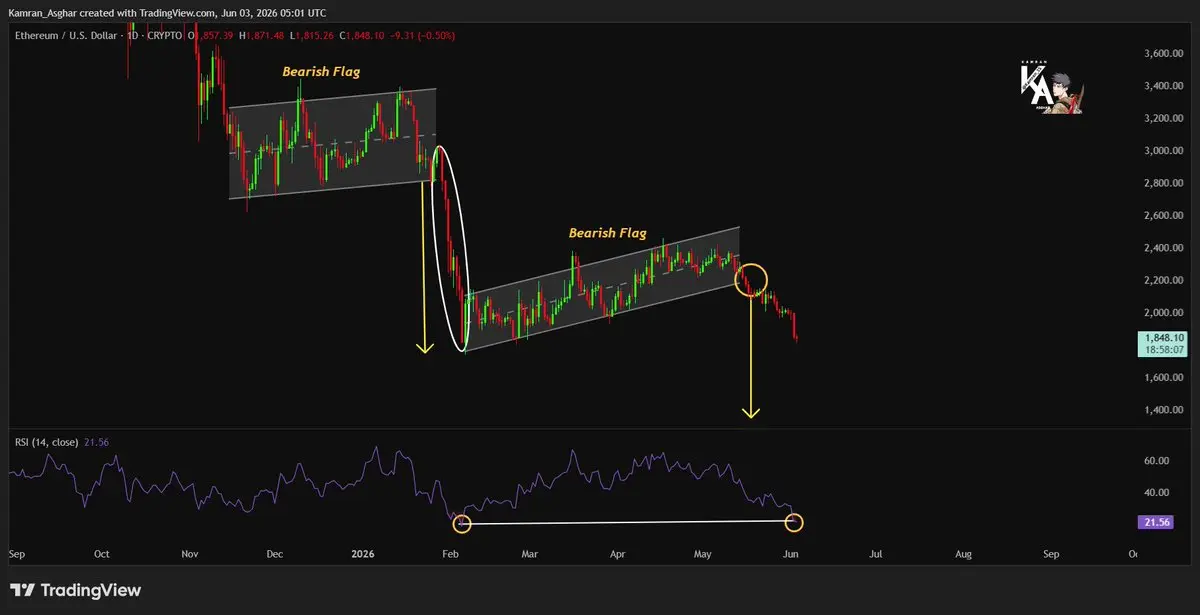Click the low value L1,815.26
This screenshot has width=1200, height=615.
(312, 35)
